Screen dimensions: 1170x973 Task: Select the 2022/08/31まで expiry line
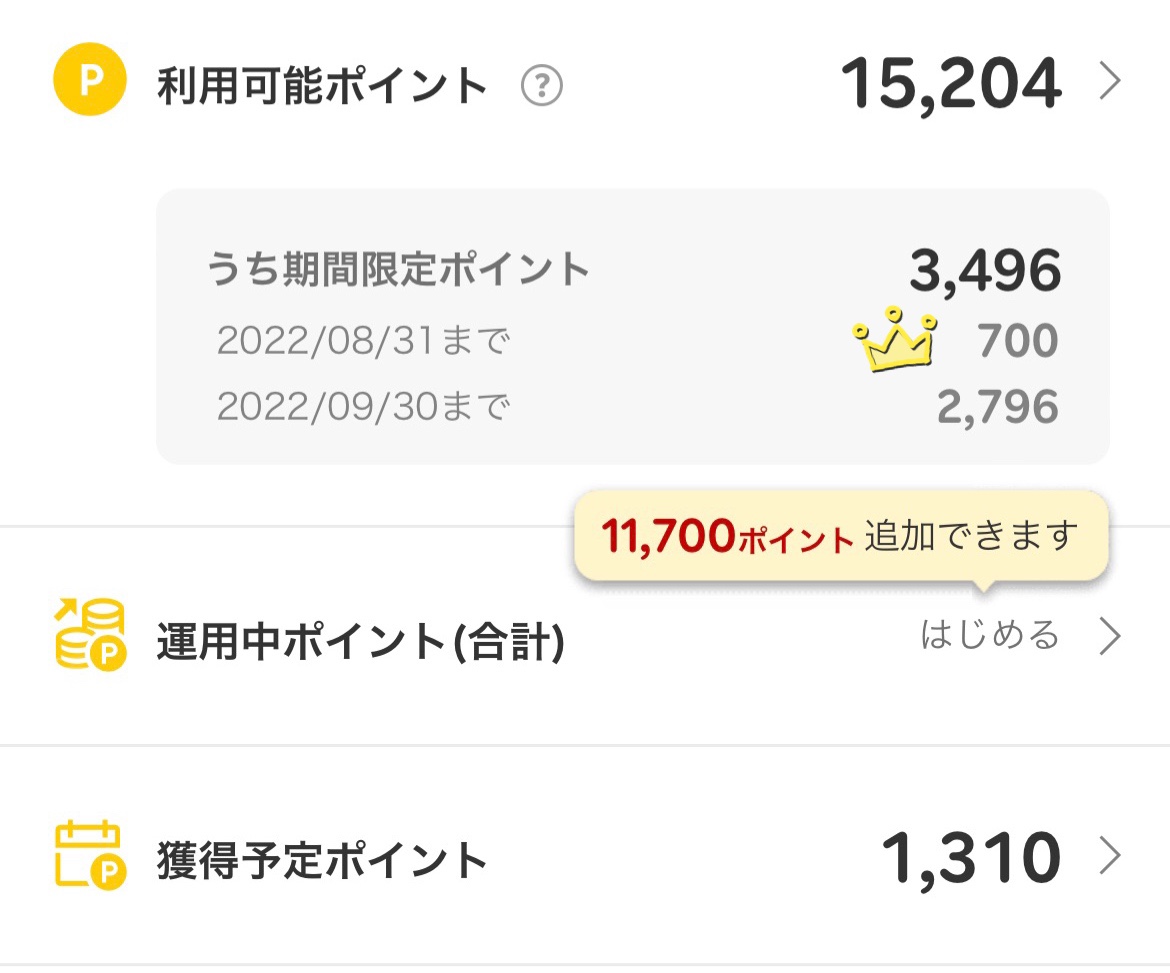[x=363, y=343]
